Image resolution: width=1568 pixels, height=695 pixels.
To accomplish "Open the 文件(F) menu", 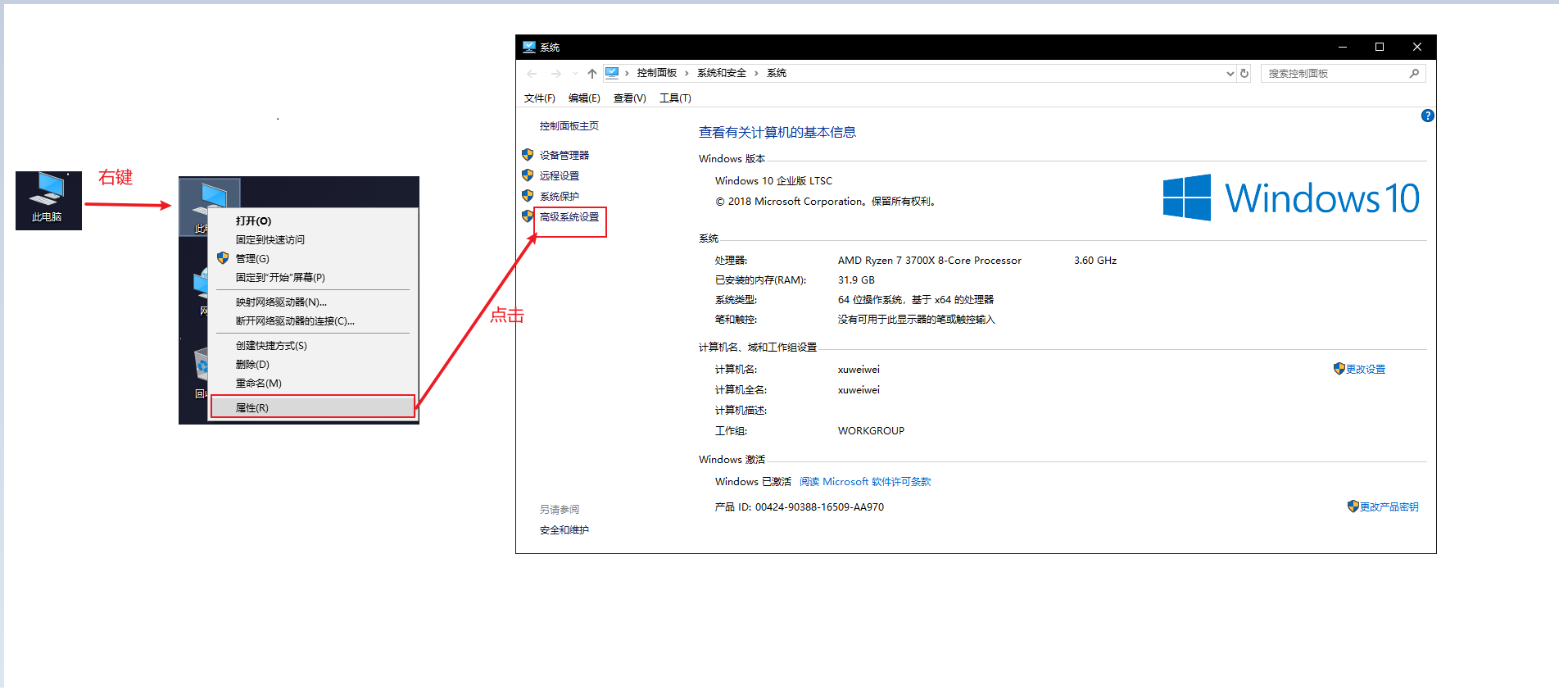I will point(539,98).
